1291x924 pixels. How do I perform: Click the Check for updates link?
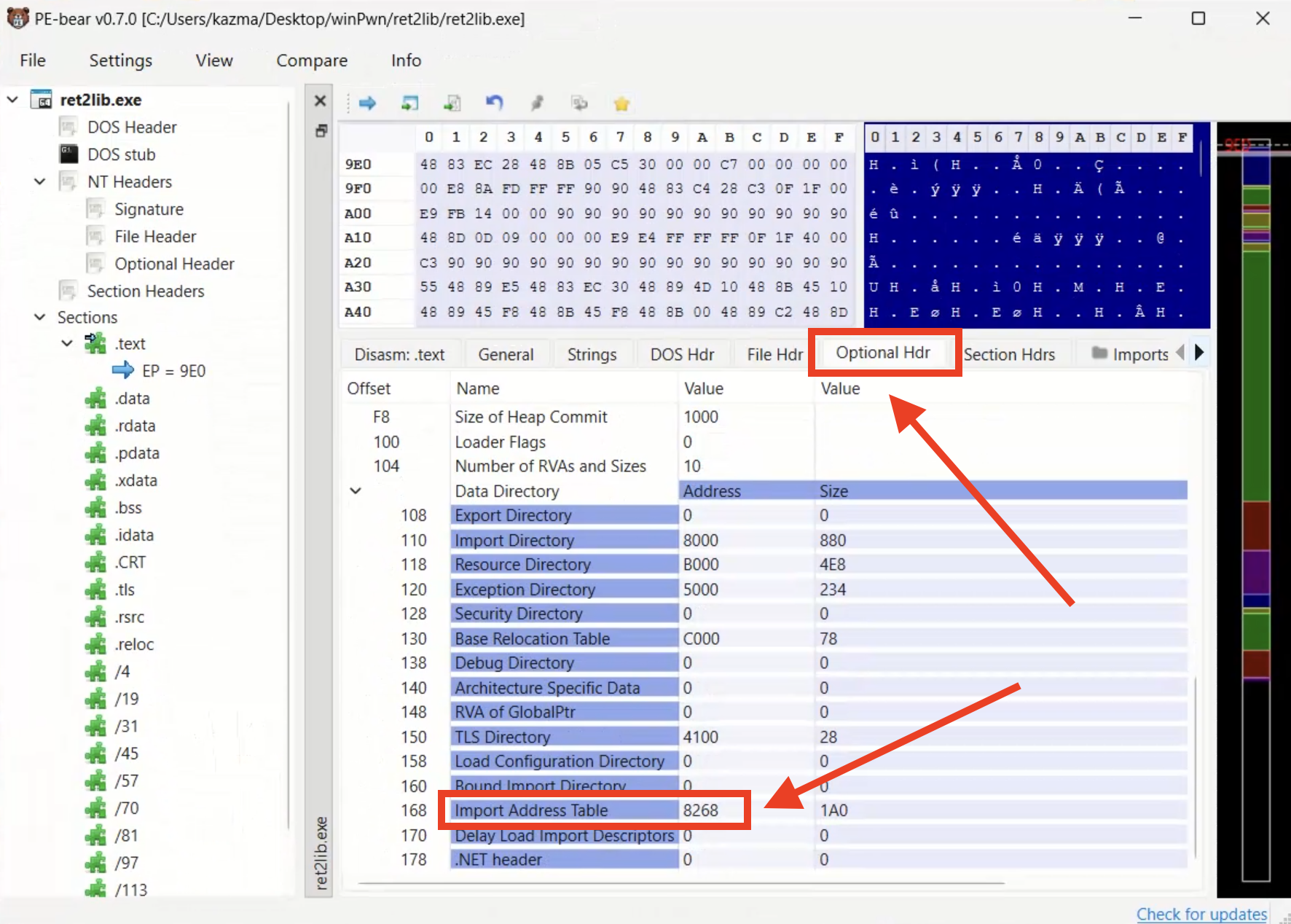pos(1201,914)
